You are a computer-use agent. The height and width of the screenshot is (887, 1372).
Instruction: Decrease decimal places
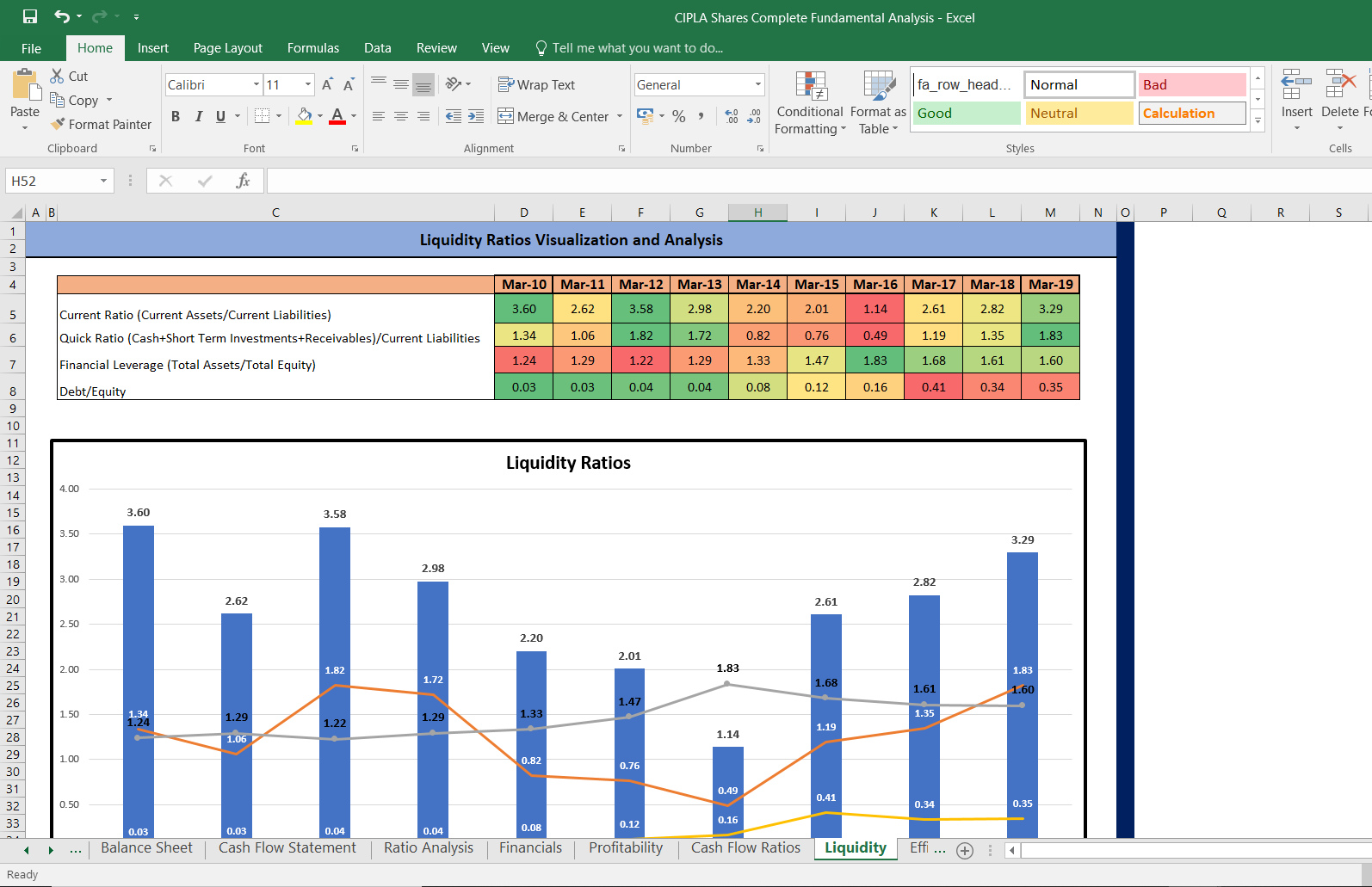754,116
